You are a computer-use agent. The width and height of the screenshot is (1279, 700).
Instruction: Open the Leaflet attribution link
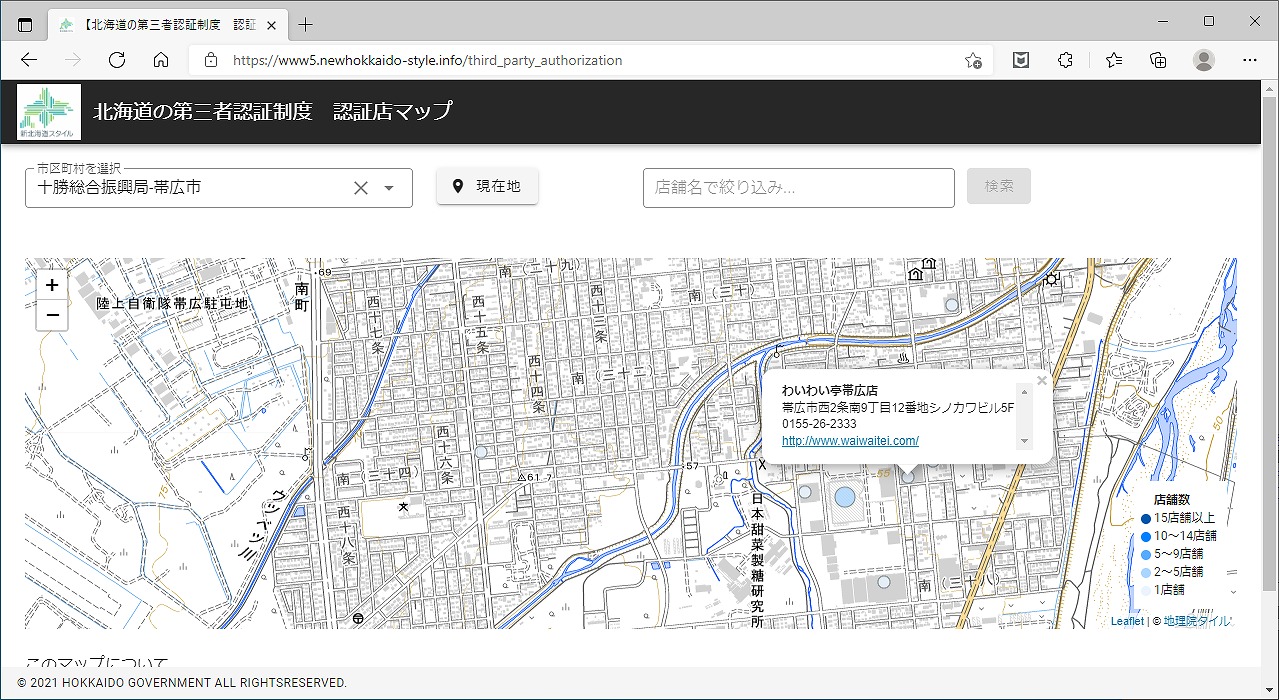[1127, 621]
